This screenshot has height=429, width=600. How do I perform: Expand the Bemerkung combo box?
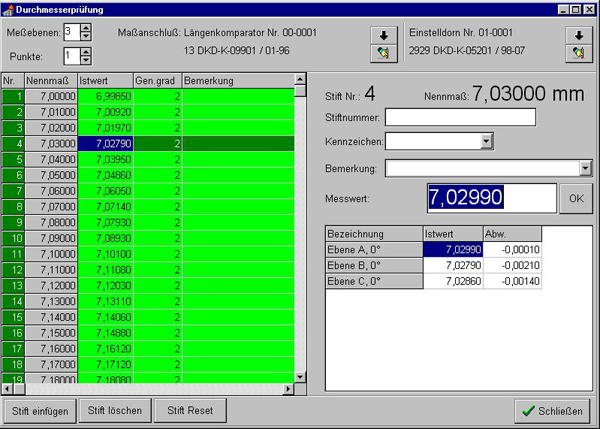pyautogui.click(x=585, y=168)
